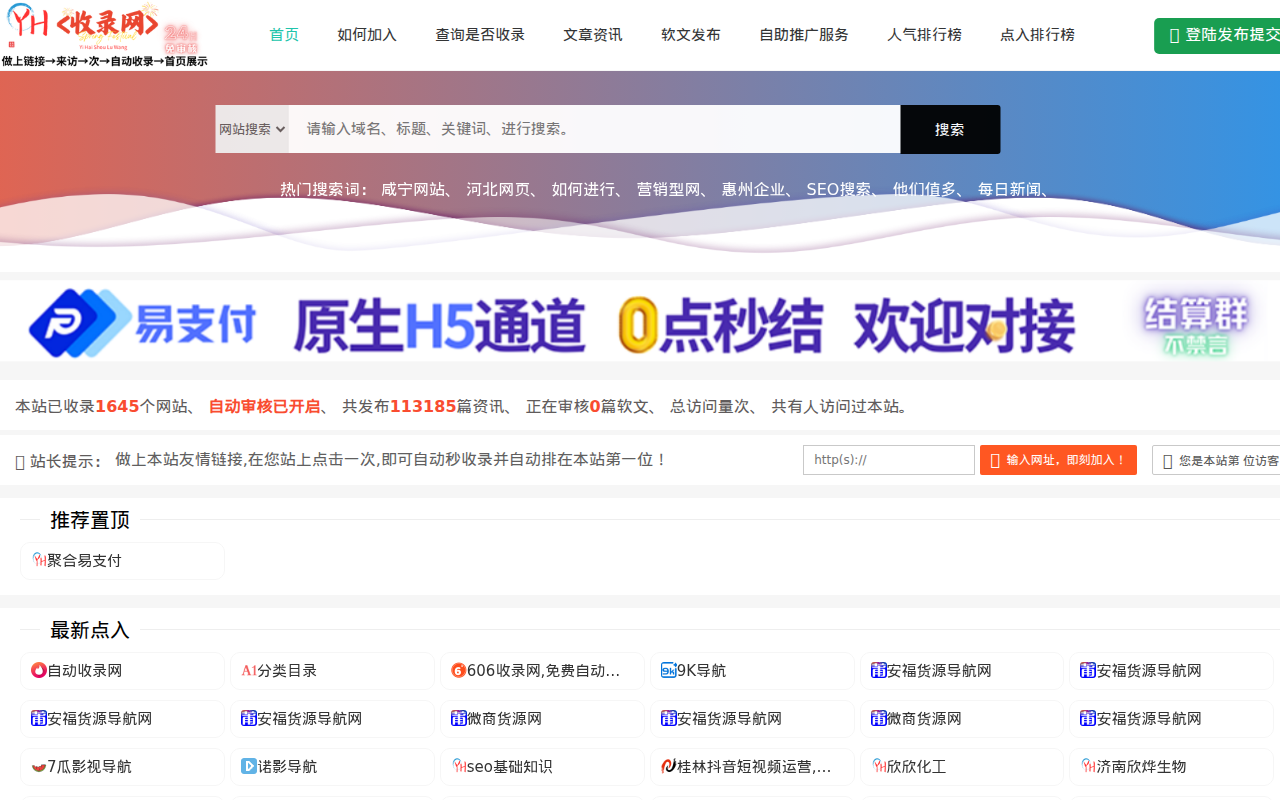Click the 桂林抖音短视频运营 red icon

pyautogui.click(x=668, y=766)
